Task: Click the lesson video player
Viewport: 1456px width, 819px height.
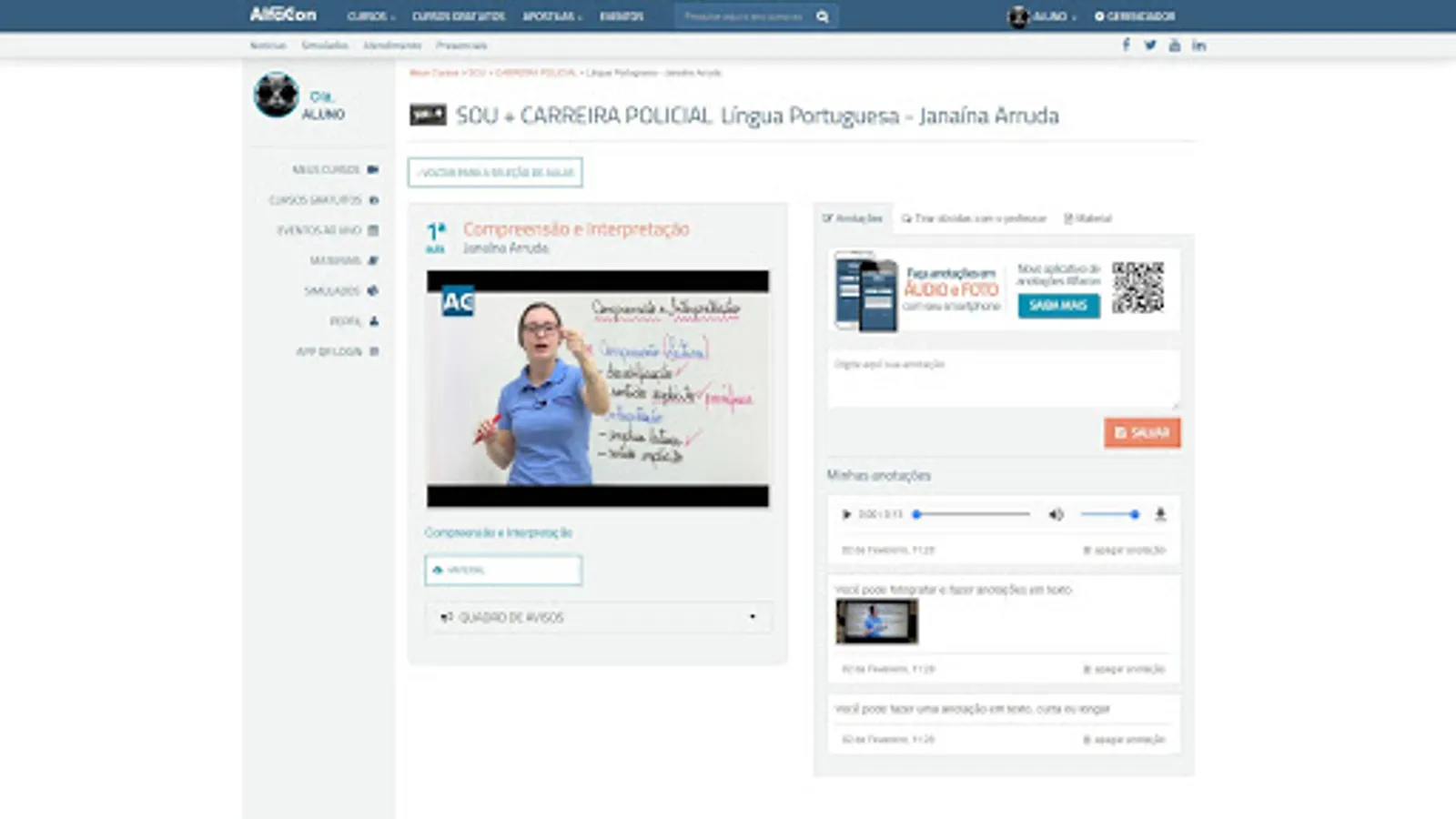Action: point(598,389)
